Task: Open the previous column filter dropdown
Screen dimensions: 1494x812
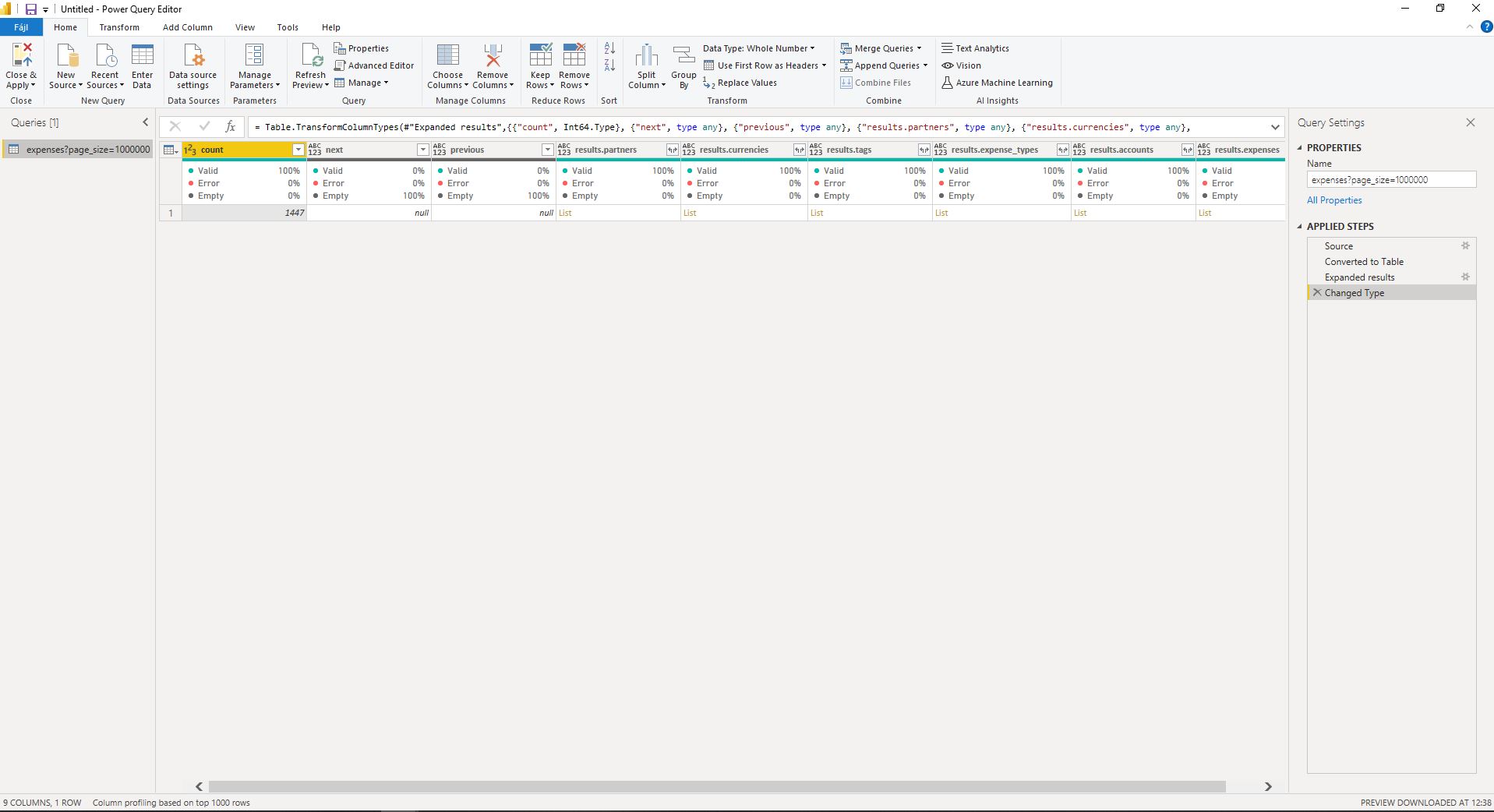Action: tap(547, 150)
